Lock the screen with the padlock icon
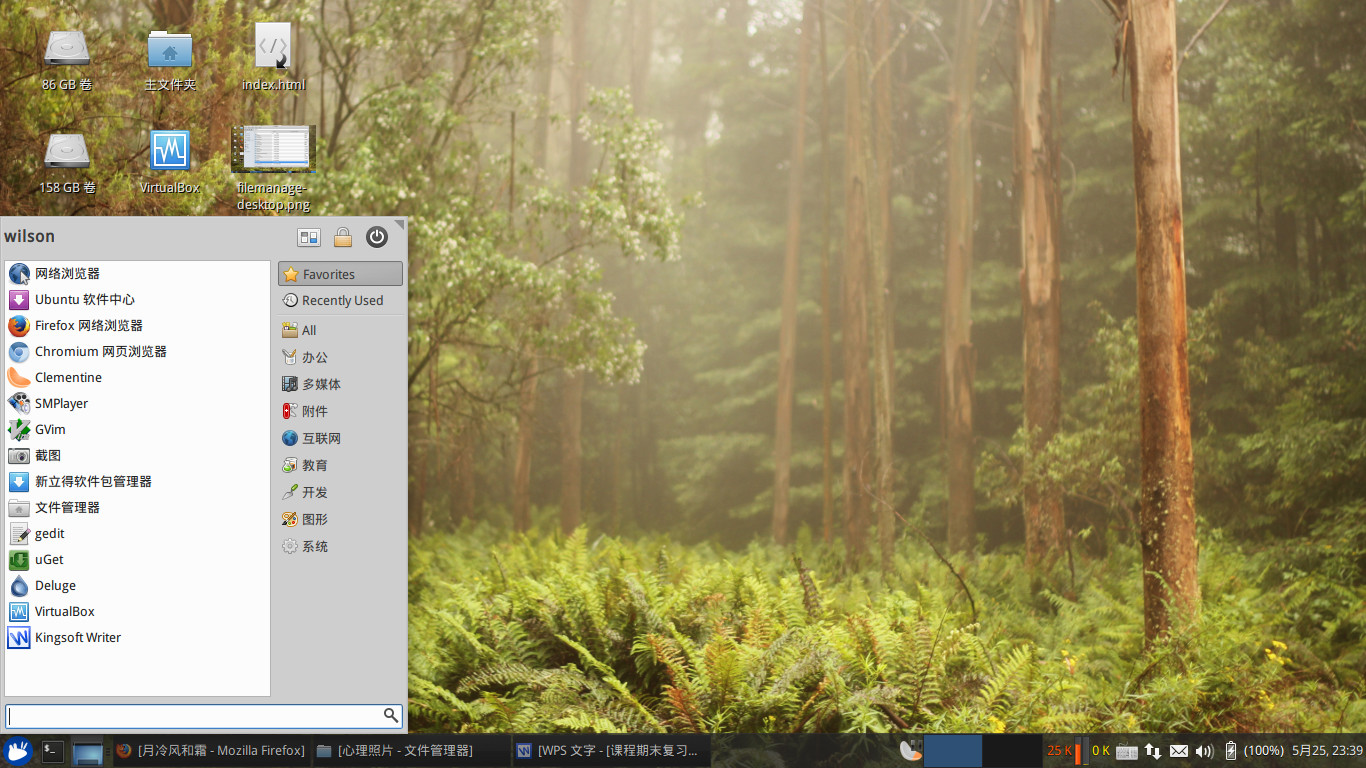Viewport: 1366px width, 768px height. (x=343, y=237)
